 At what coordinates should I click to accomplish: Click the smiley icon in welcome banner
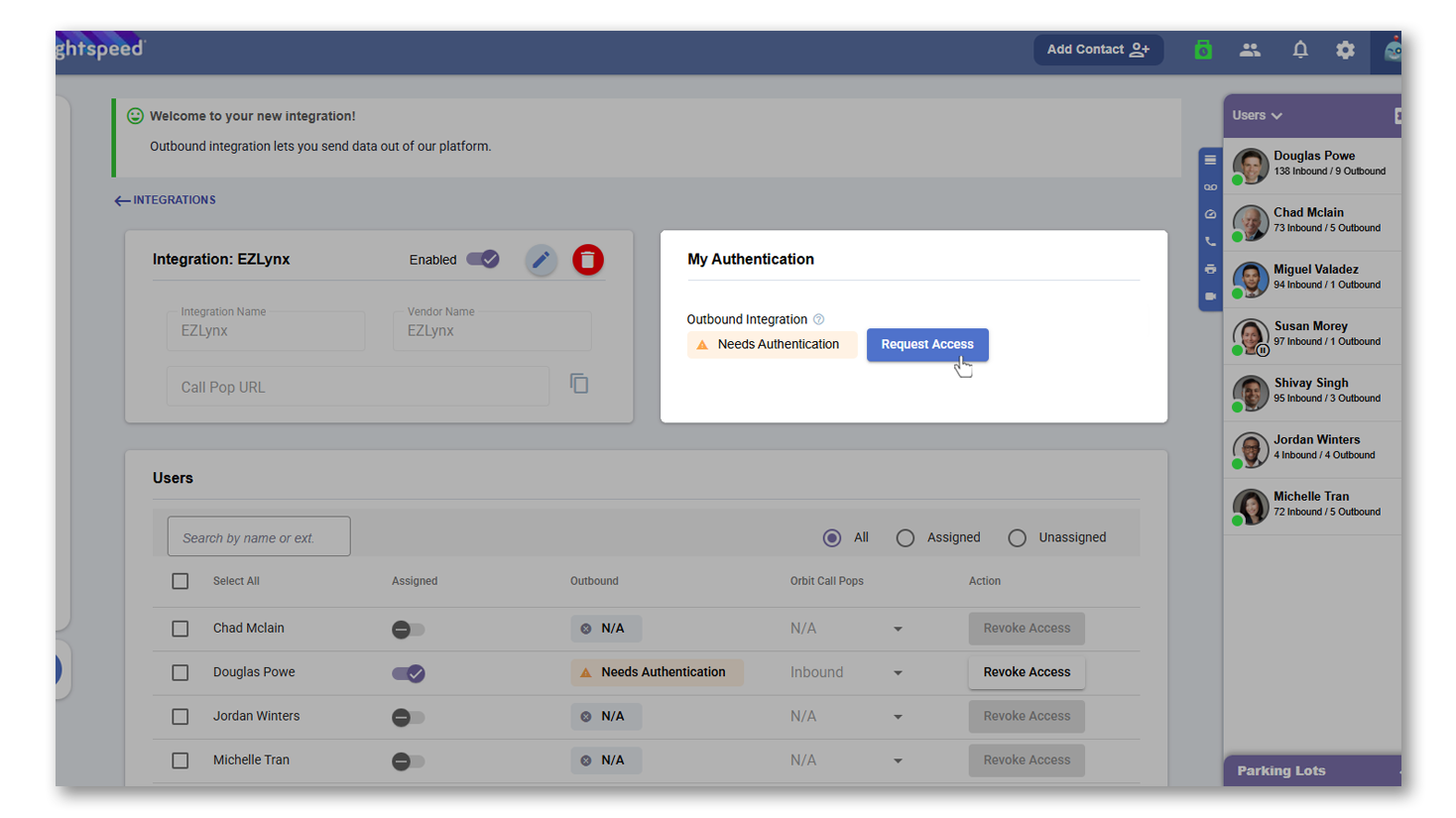click(135, 116)
